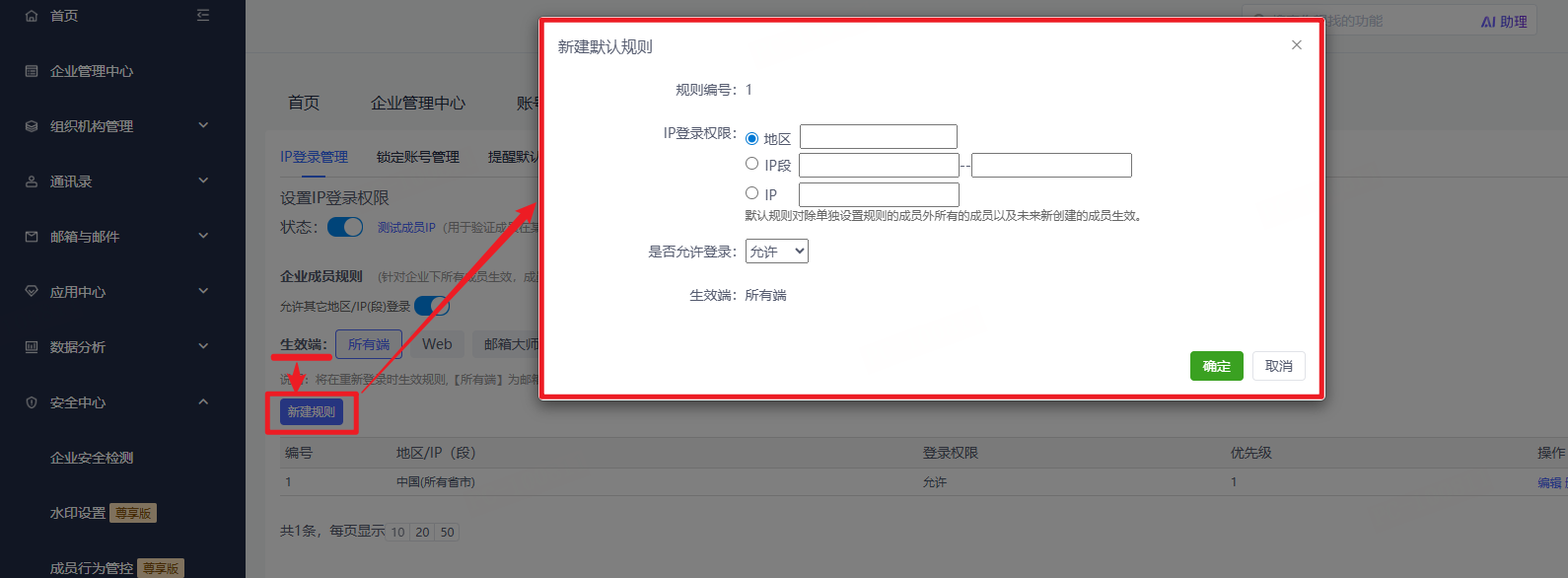Click the 组织机构管理 sidebar icon
This screenshot has width=1568, height=578.
[32, 126]
